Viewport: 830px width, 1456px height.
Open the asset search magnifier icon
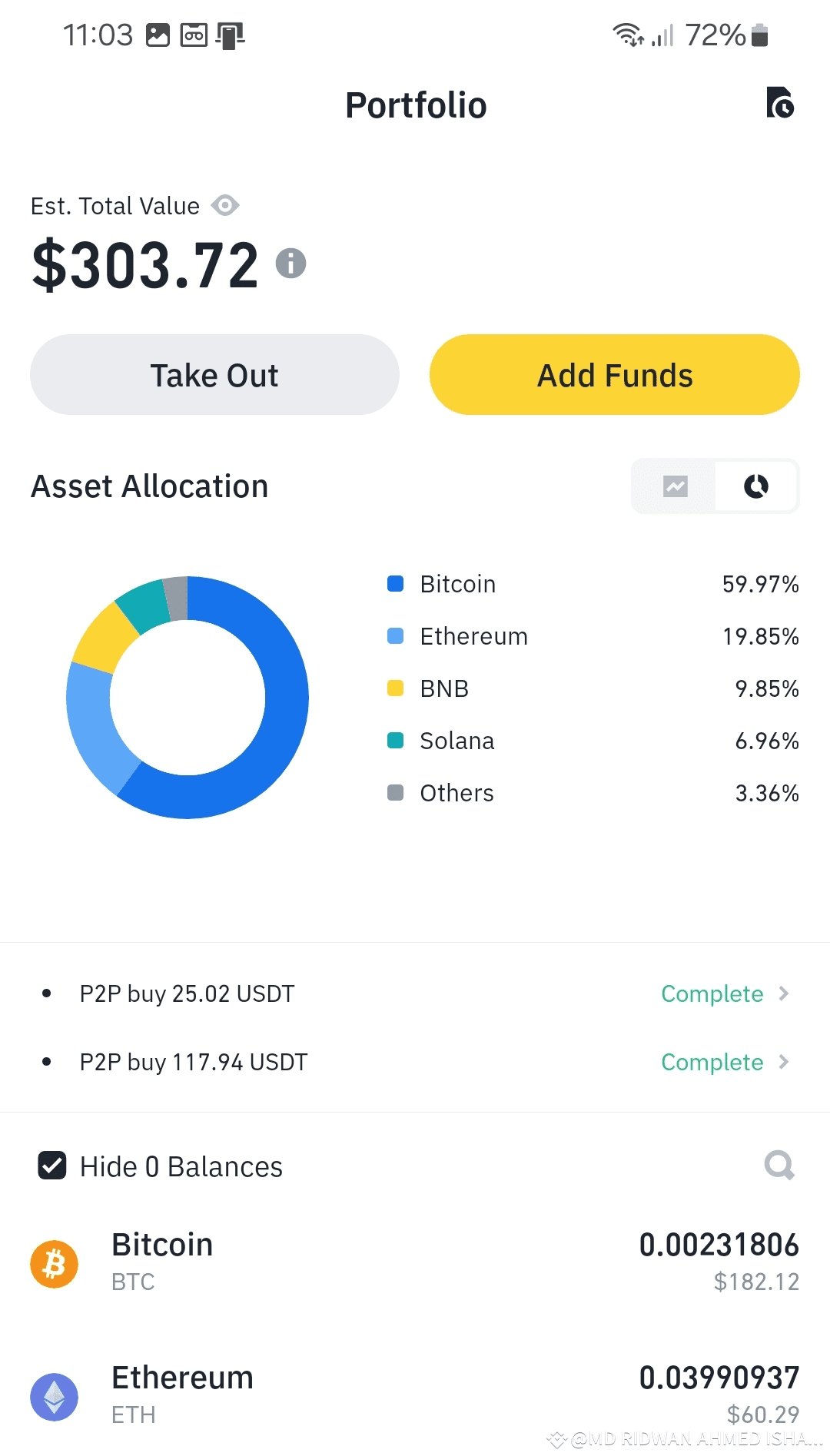pyautogui.click(x=779, y=1166)
